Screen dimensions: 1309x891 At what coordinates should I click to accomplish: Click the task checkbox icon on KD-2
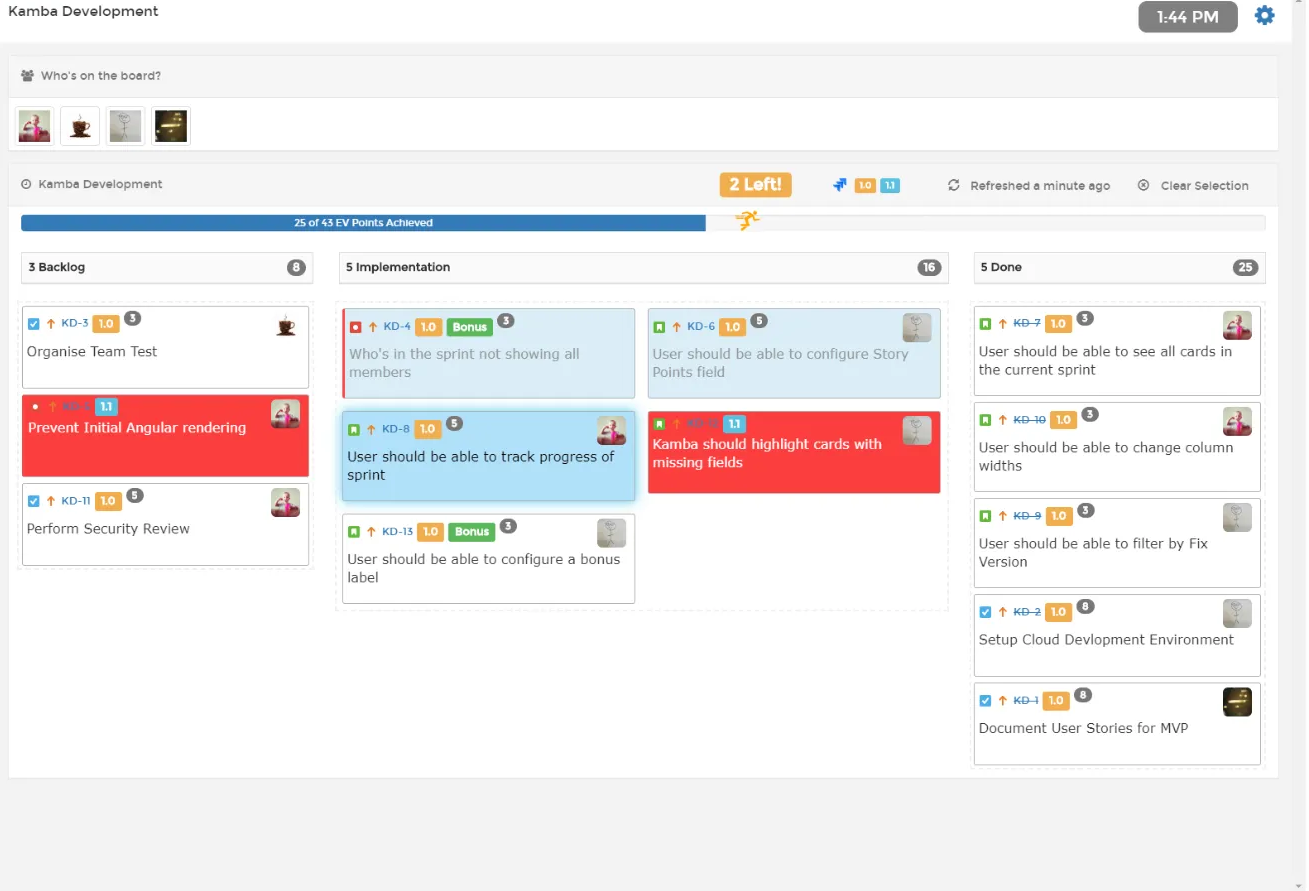tap(985, 612)
